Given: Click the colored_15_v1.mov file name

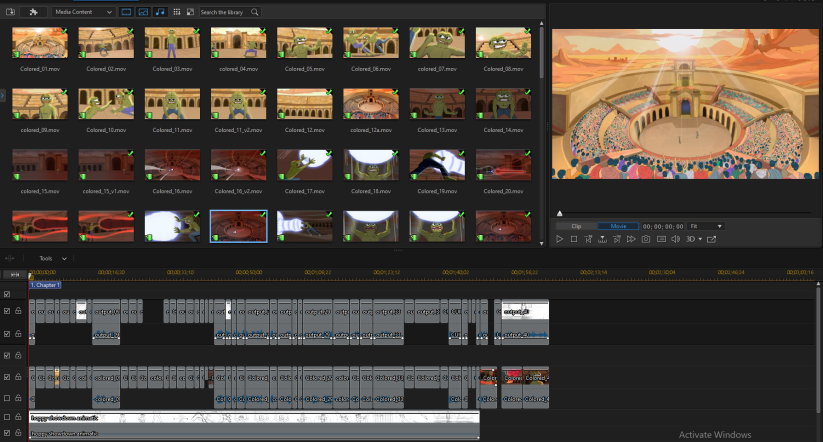Looking at the screenshot, I should tap(106, 192).
